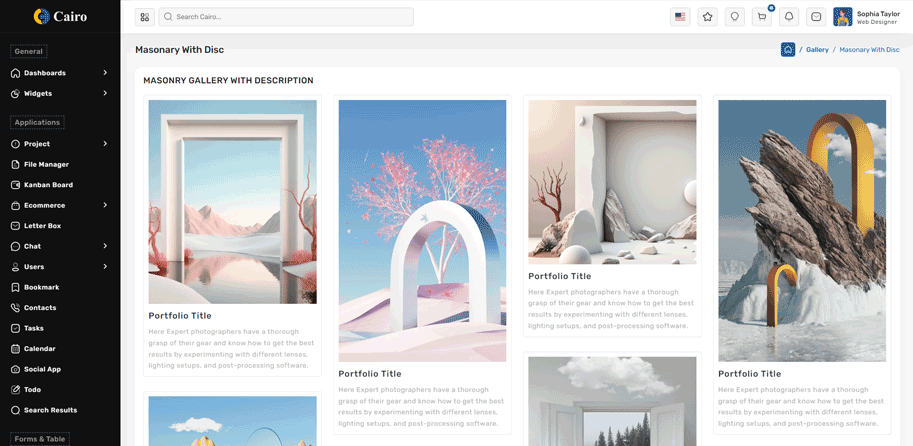Expand the Ecommerce sidebar menu

point(60,205)
